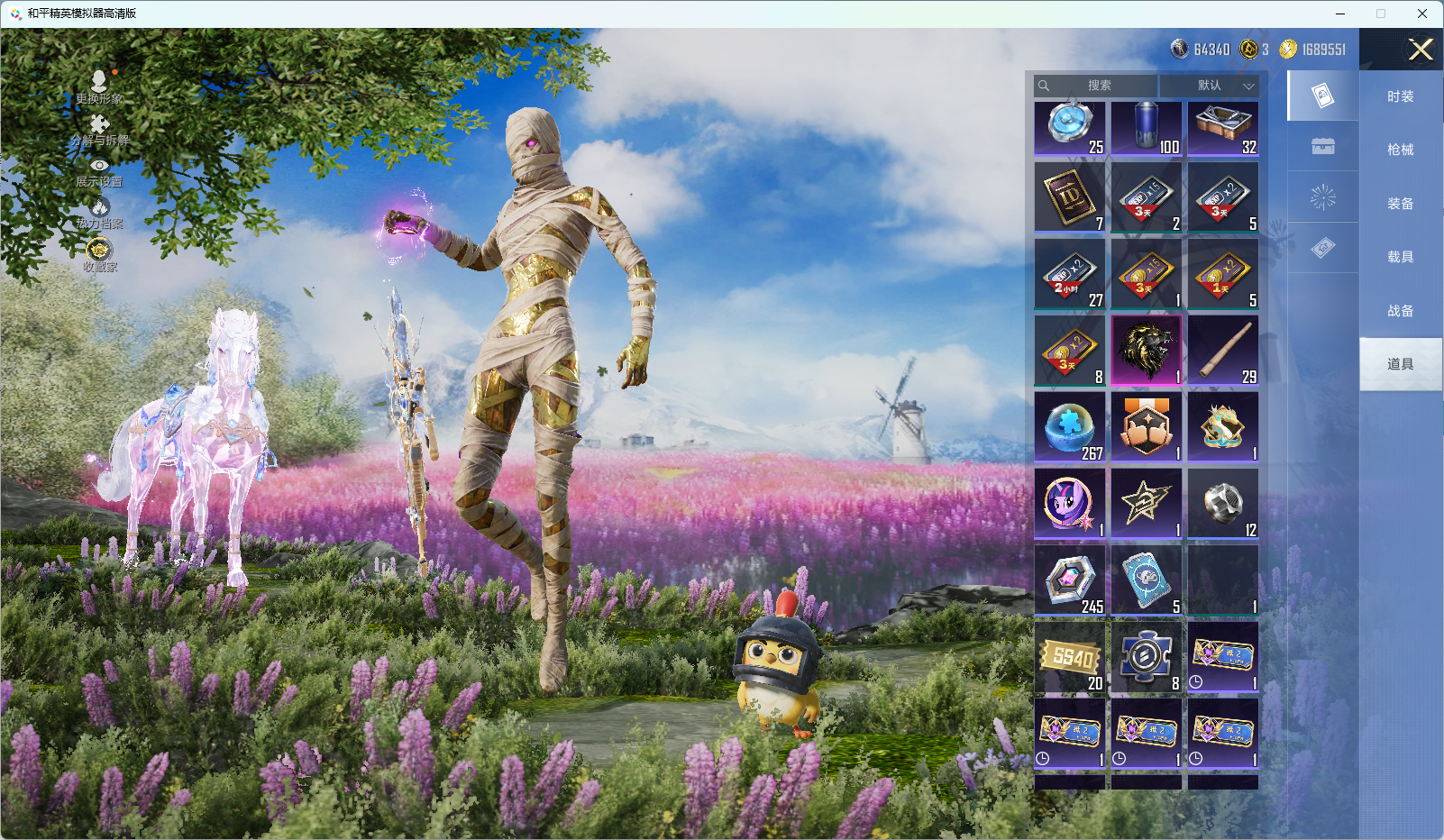Screen dimensions: 1444x840
Task: Select the silver nut item (12)
Action: coord(1223,504)
